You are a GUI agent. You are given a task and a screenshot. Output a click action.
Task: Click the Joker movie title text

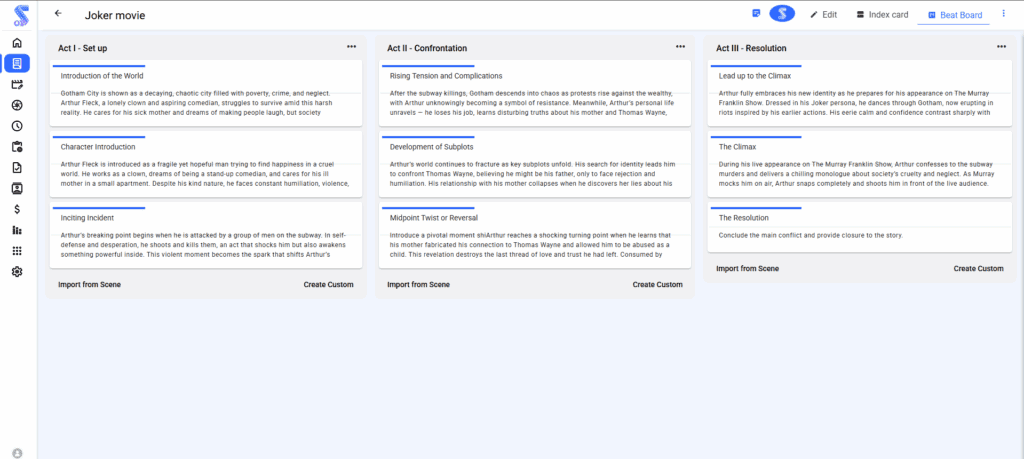pos(115,15)
